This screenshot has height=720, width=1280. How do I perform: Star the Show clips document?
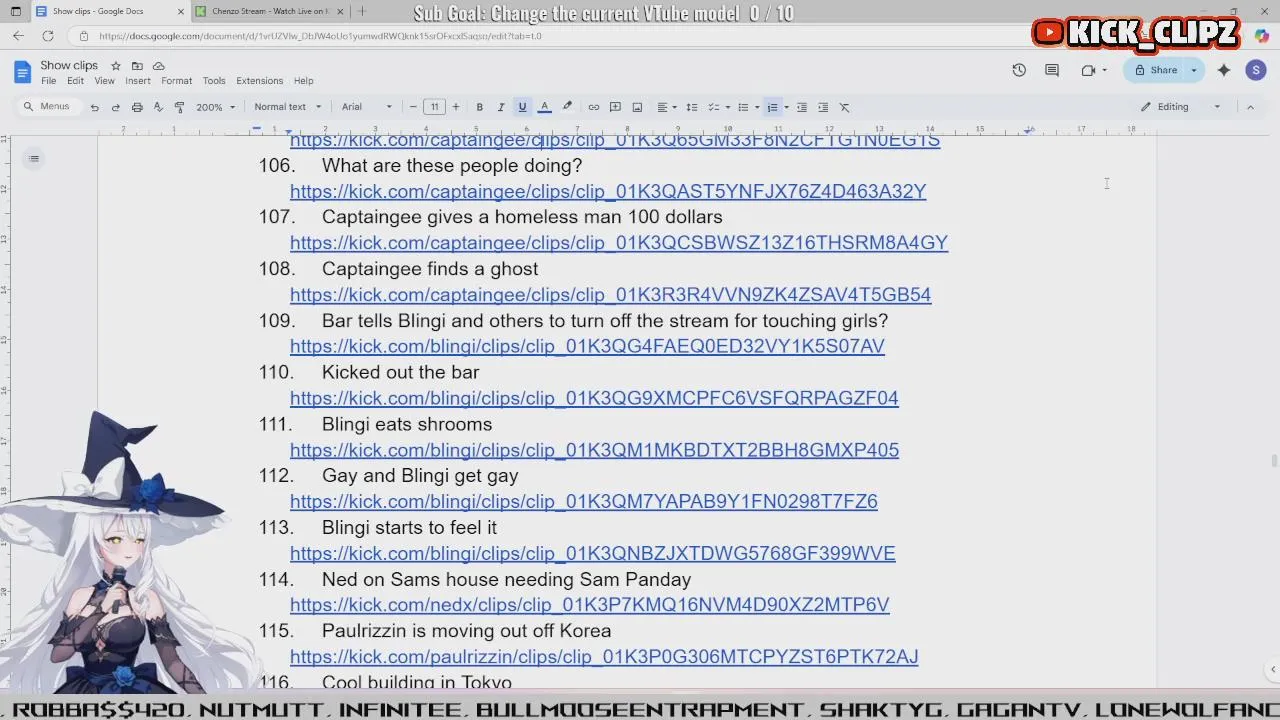116,66
